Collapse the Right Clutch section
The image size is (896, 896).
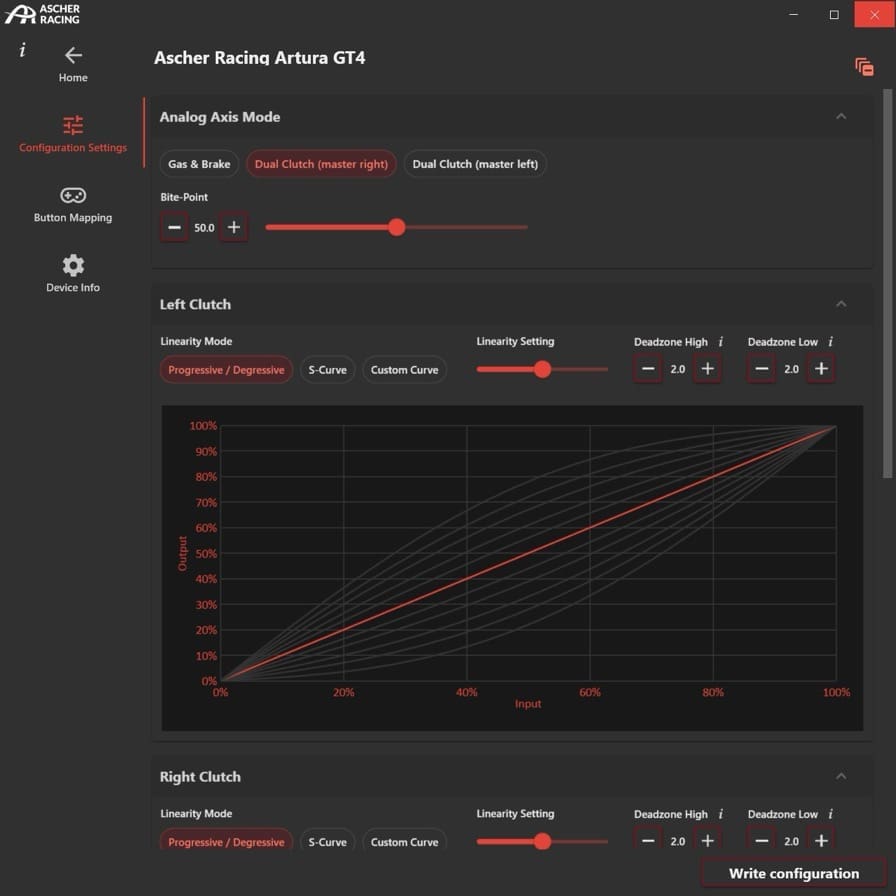(x=841, y=776)
